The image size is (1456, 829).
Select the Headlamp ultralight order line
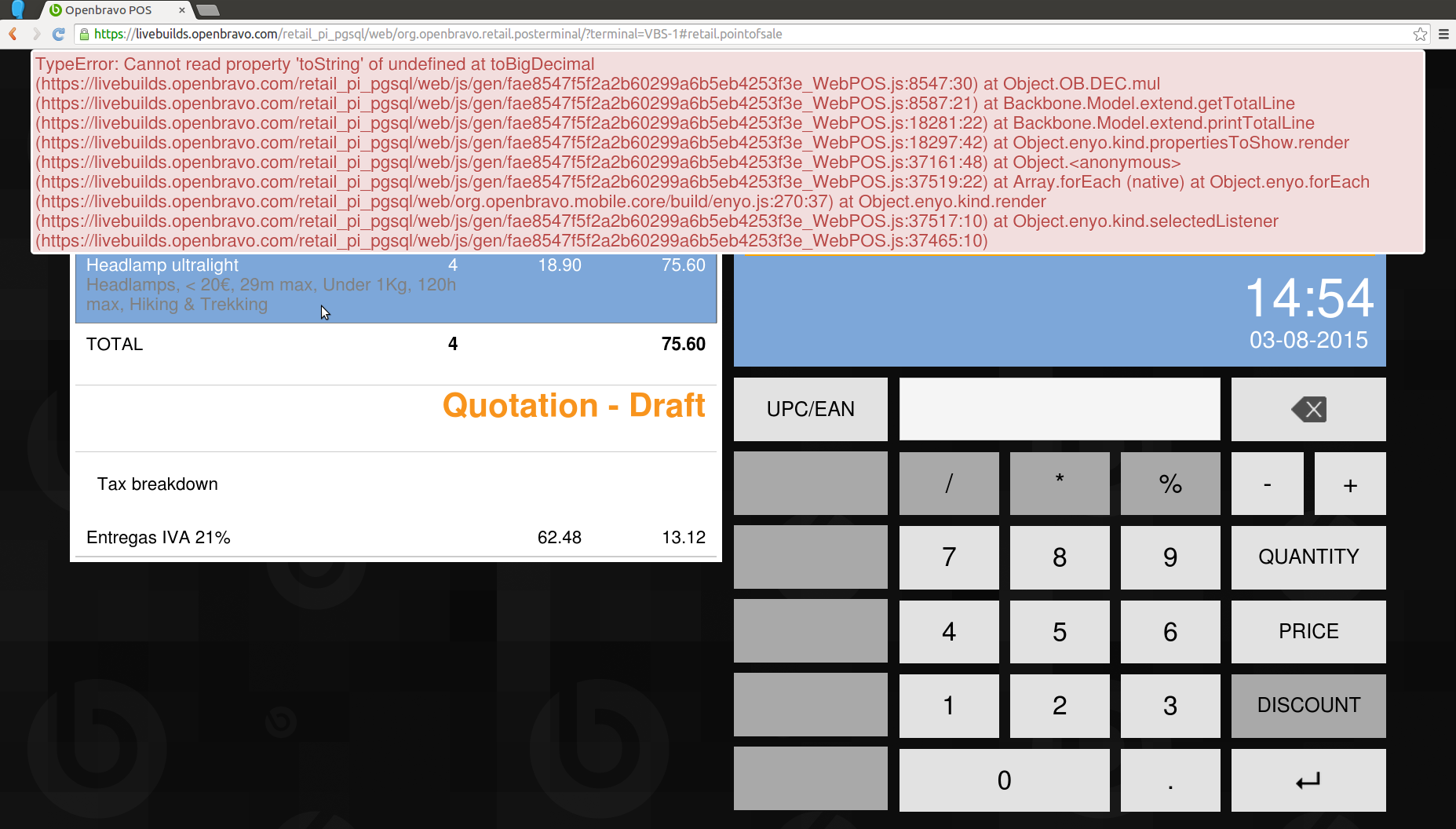(x=396, y=288)
